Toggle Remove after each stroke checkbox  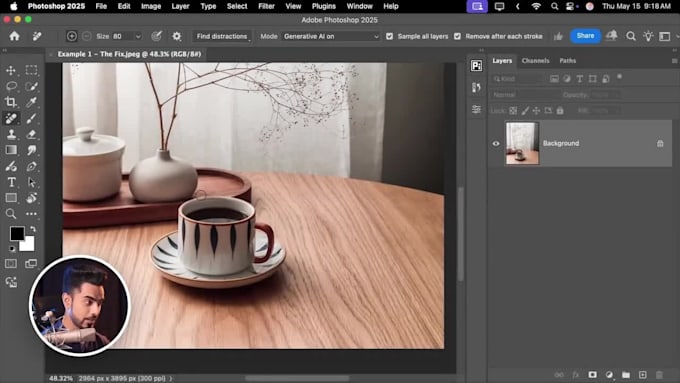457,36
